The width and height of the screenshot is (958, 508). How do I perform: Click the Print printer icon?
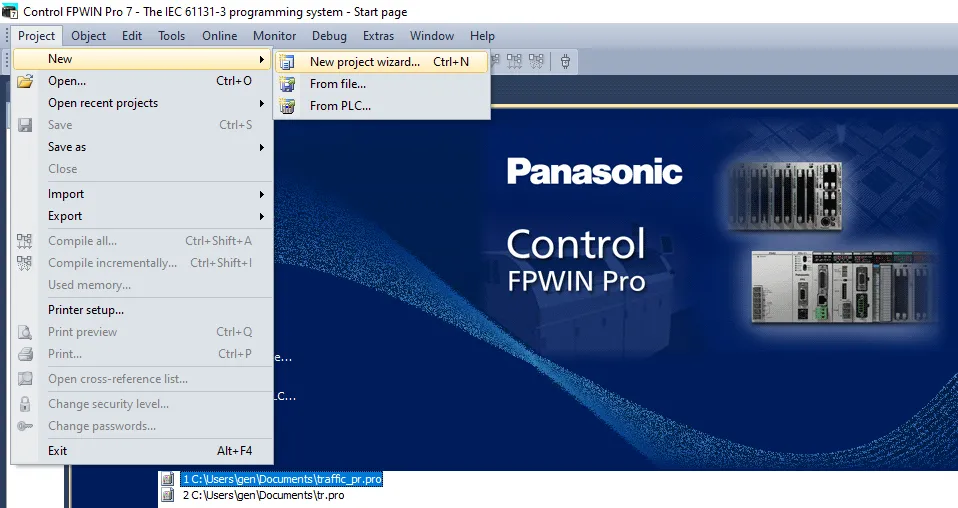point(25,354)
